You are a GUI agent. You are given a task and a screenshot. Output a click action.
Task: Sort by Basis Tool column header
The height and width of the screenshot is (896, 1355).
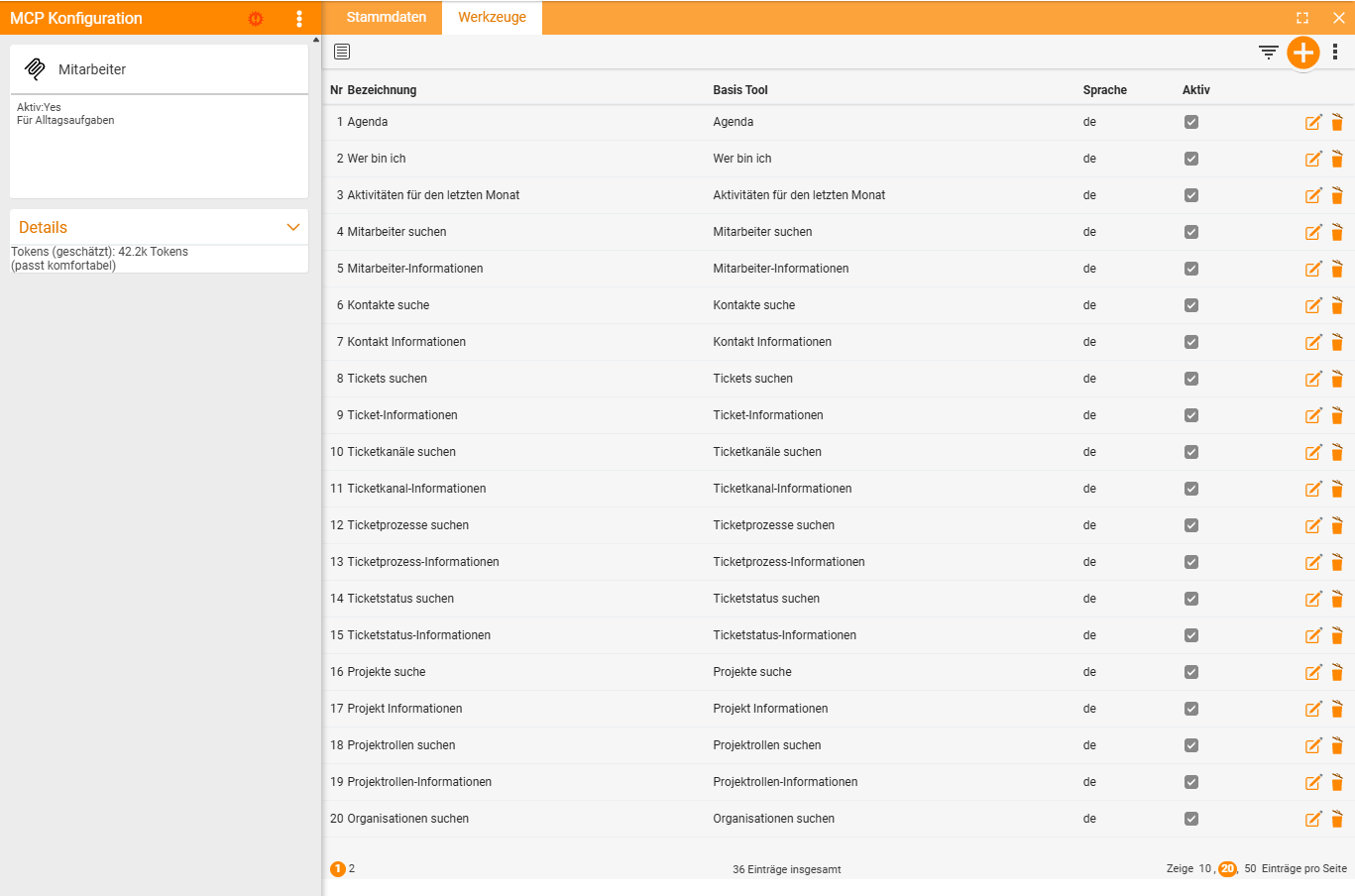click(740, 90)
